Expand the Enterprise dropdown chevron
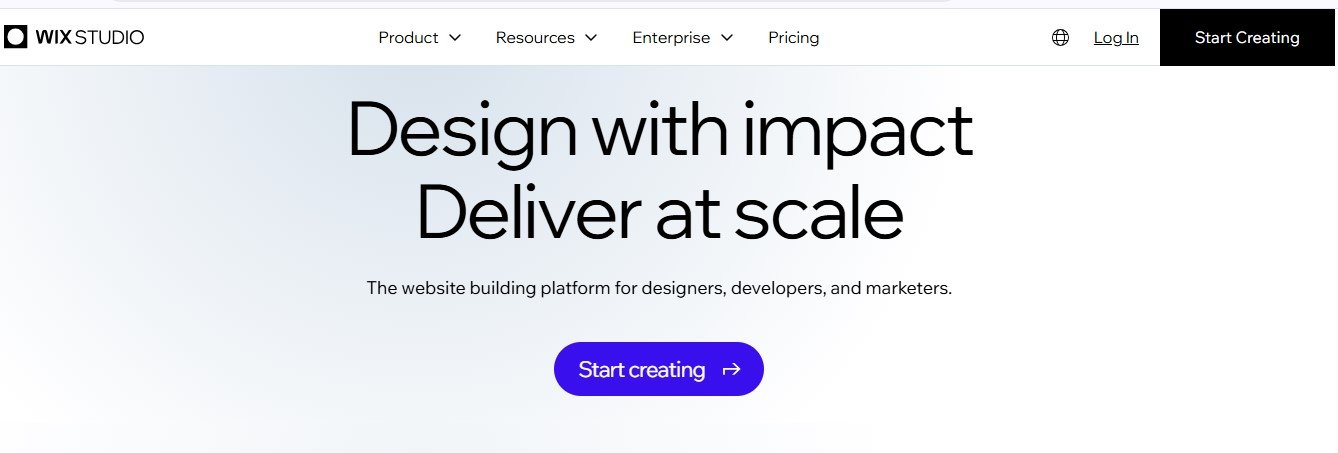Viewport: 1338px width, 453px height. pyautogui.click(x=727, y=38)
